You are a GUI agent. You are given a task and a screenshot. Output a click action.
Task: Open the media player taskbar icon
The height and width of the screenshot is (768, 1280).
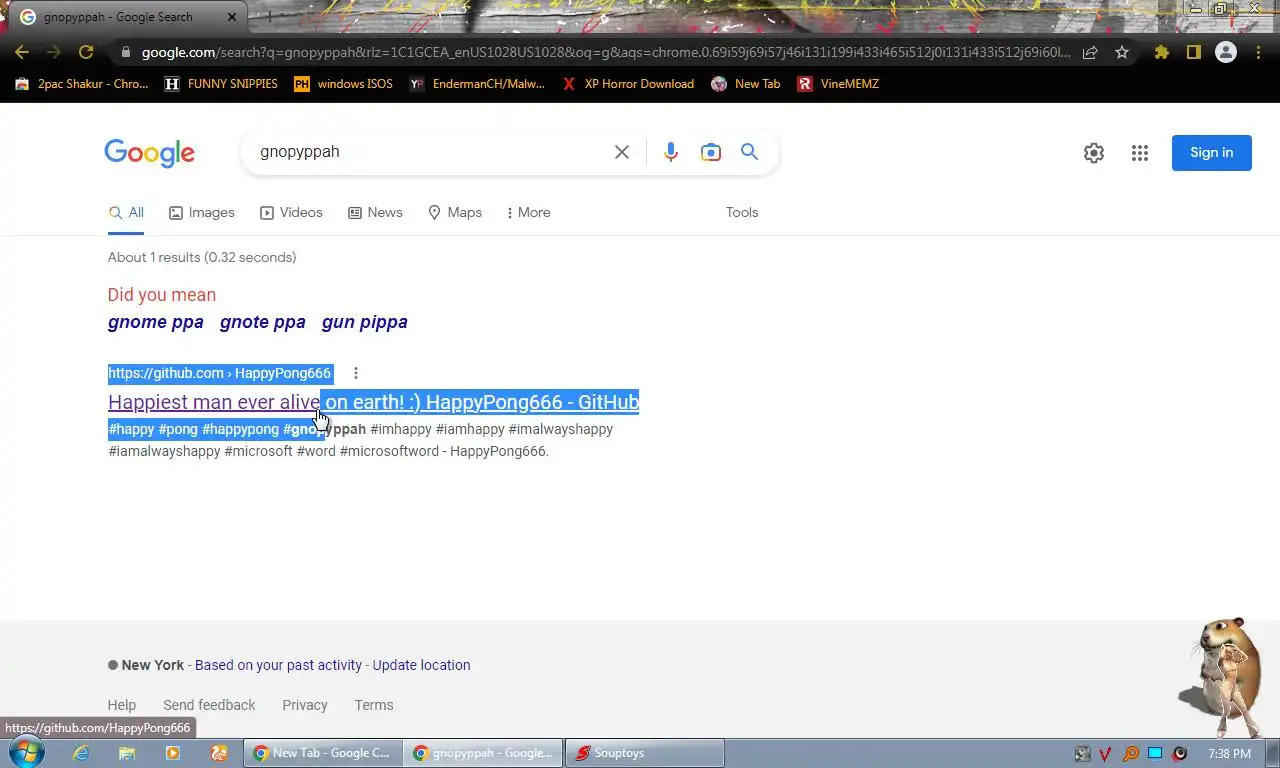click(x=172, y=753)
